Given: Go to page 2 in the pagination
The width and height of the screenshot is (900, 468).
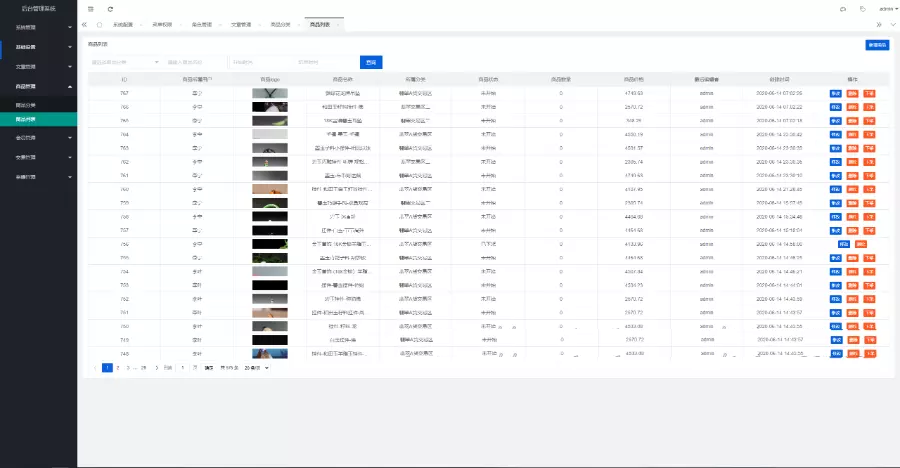Looking at the screenshot, I should pyautogui.click(x=118, y=367).
